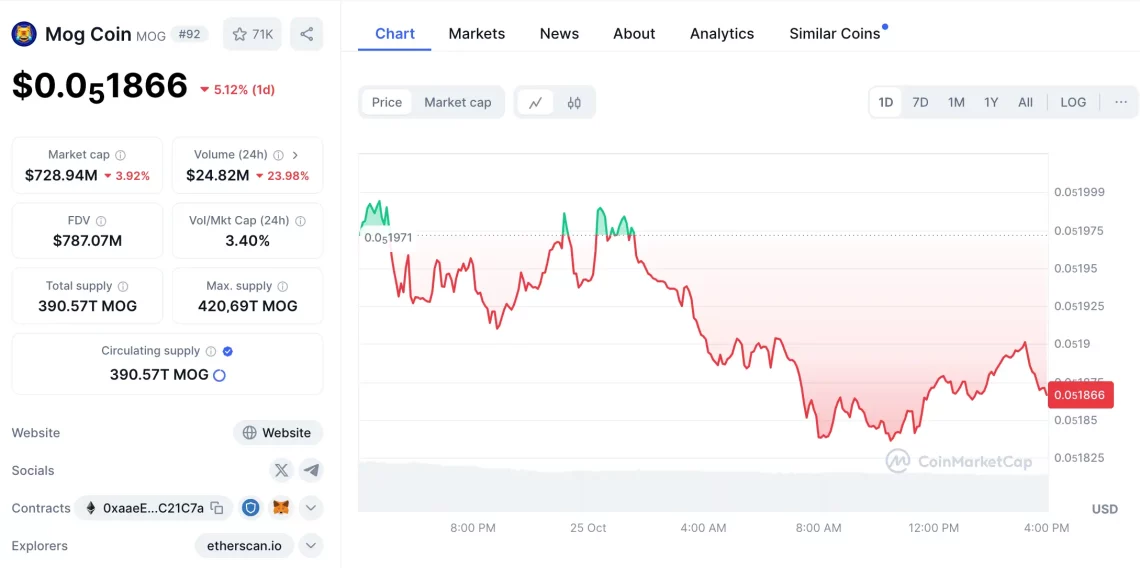Screen dimensions: 1140x568
Task: Select the 7D chart time range
Action: (920, 102)
